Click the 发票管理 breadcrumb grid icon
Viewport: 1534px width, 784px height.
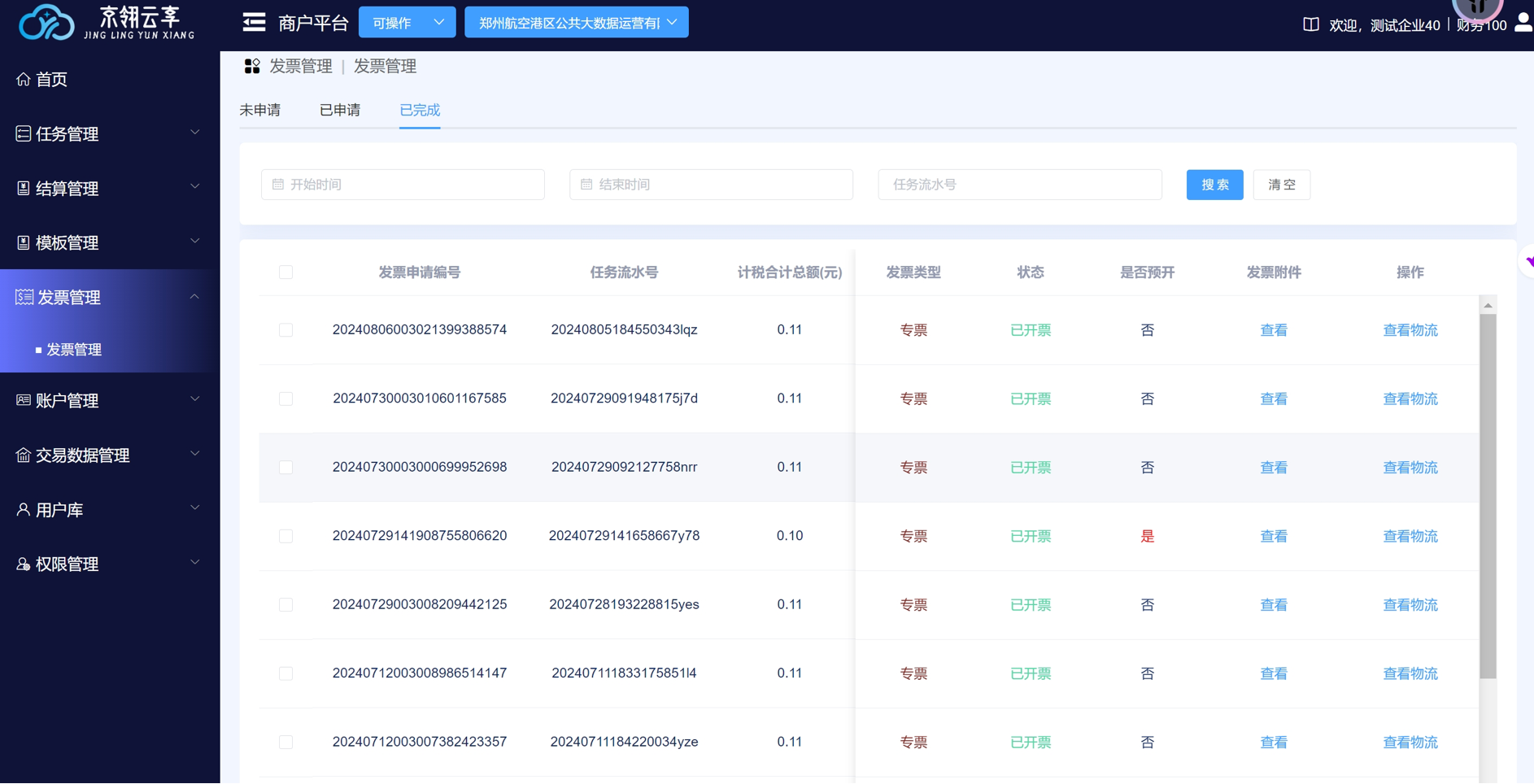pos(252,67)
